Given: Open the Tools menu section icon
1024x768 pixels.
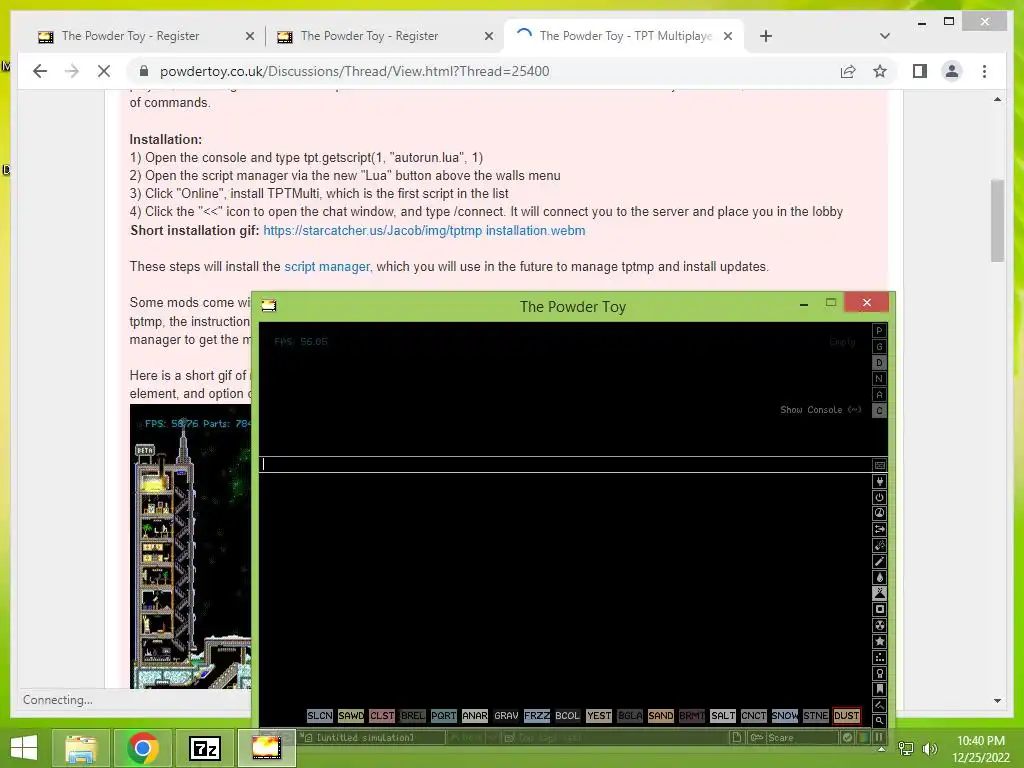Looking at the screenshot, I should click(x=880, y=673).
